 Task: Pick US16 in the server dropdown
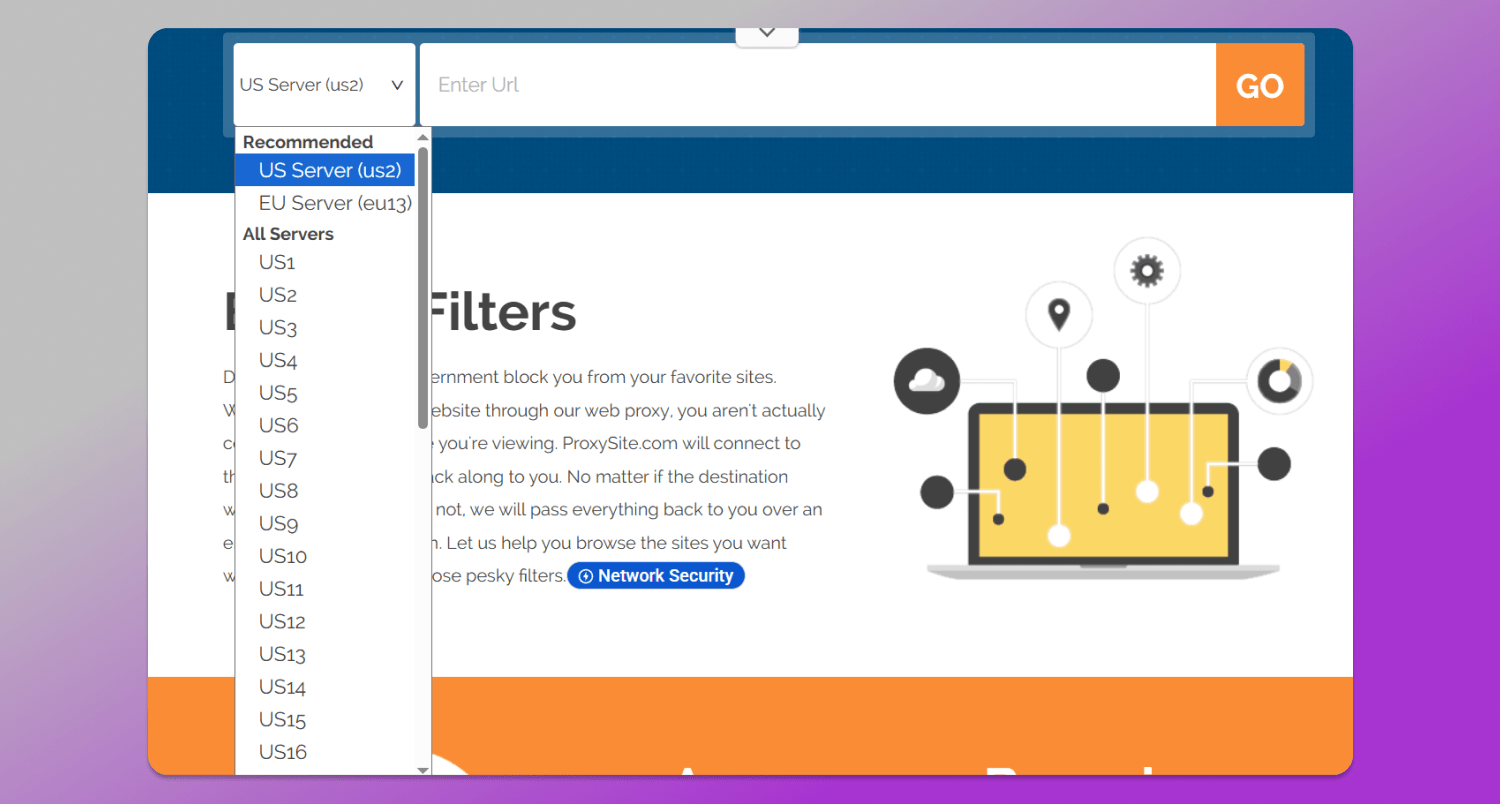(x=283, y=752)
